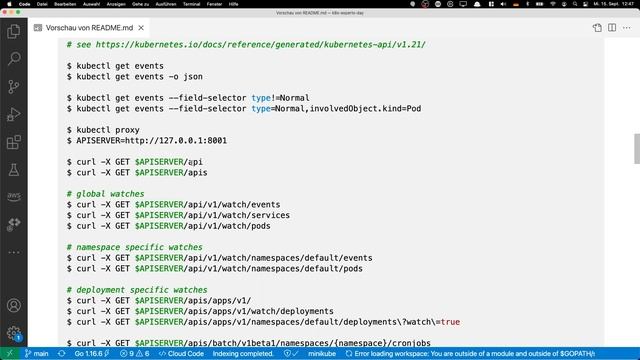Viewport: 640px width, 360px height.
Task: Open the Gehe zu menu
Action: 140,4
